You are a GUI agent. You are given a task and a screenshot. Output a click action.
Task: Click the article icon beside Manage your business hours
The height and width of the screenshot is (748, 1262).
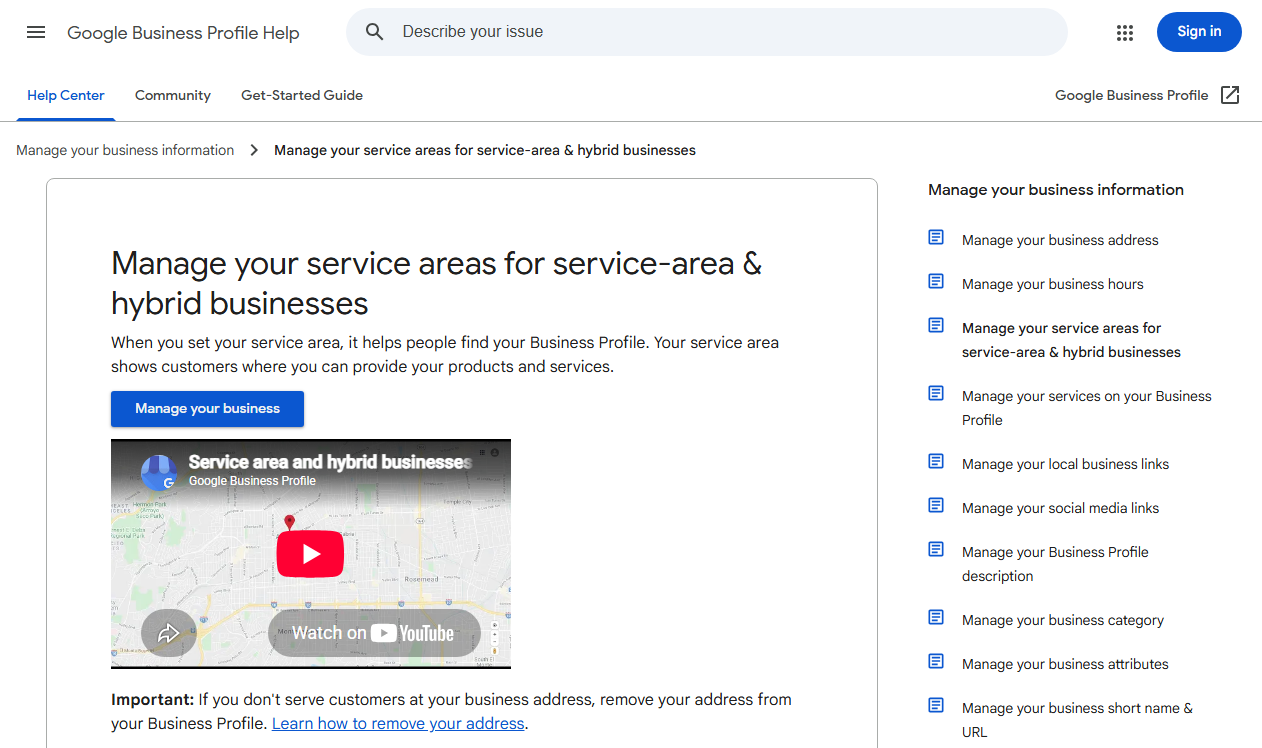(x=936, y=282)
